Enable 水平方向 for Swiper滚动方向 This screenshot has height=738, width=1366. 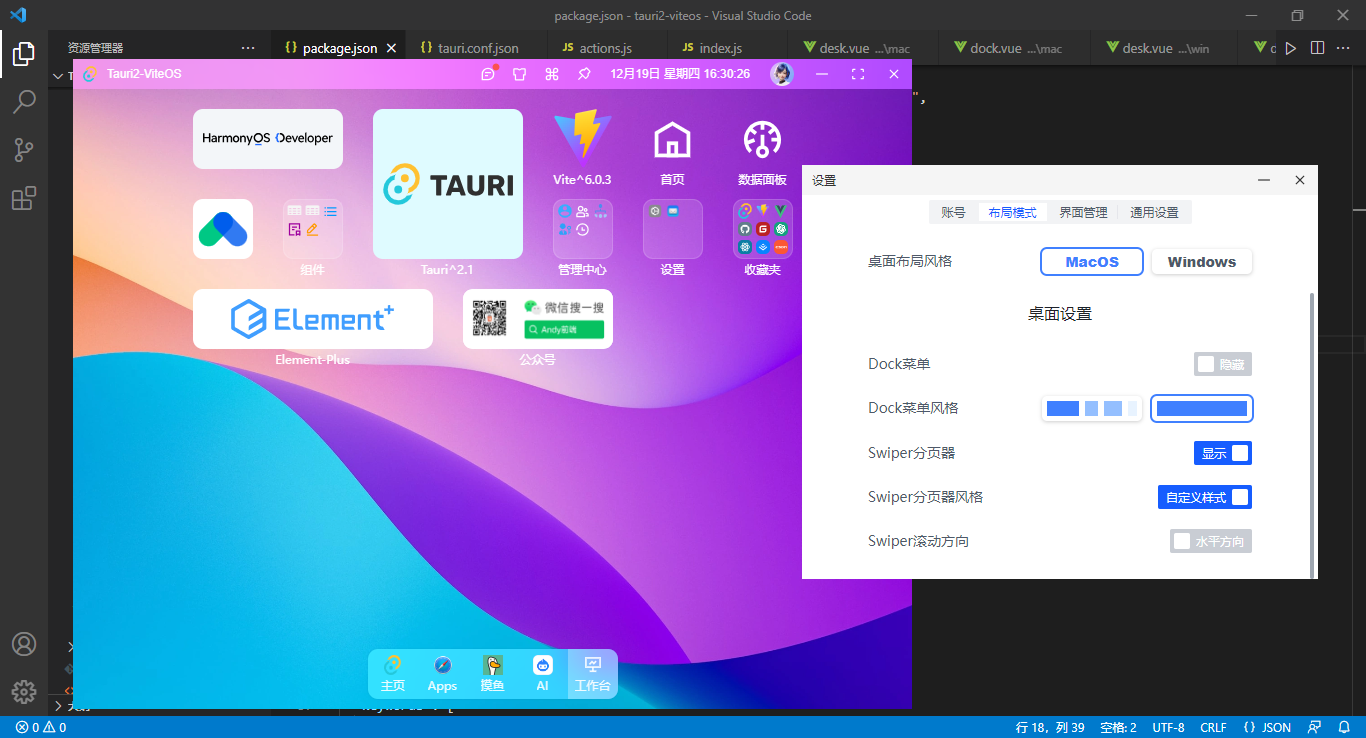click(1210, 541)
